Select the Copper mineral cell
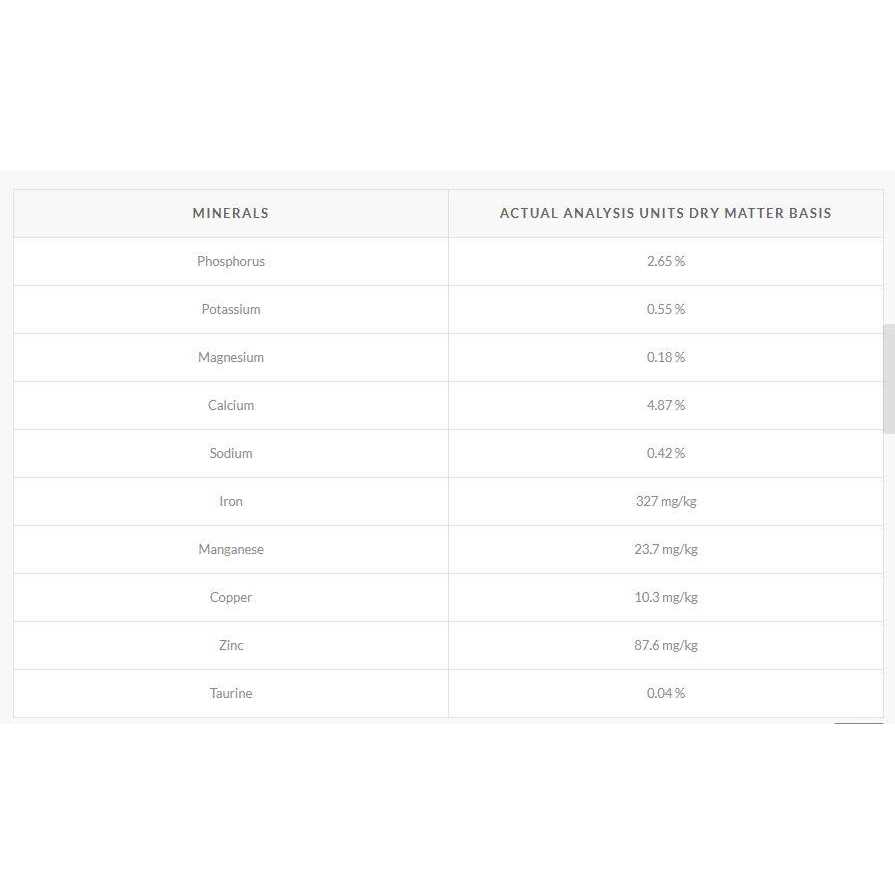Image resolution: width=895 pixels, height=895 pixels. click(231, 597)
